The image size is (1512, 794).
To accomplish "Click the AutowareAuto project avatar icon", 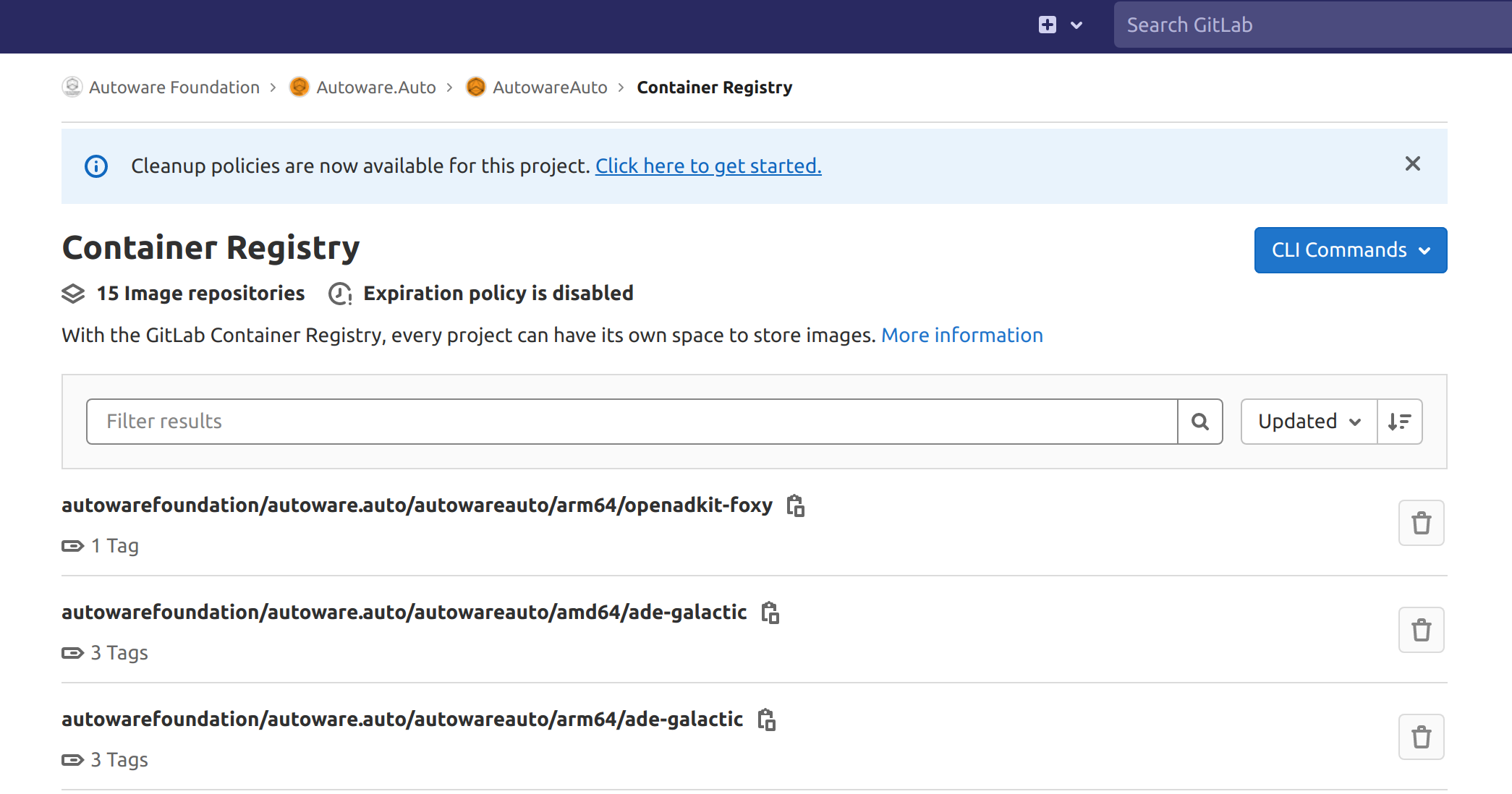I will (475, 87).
